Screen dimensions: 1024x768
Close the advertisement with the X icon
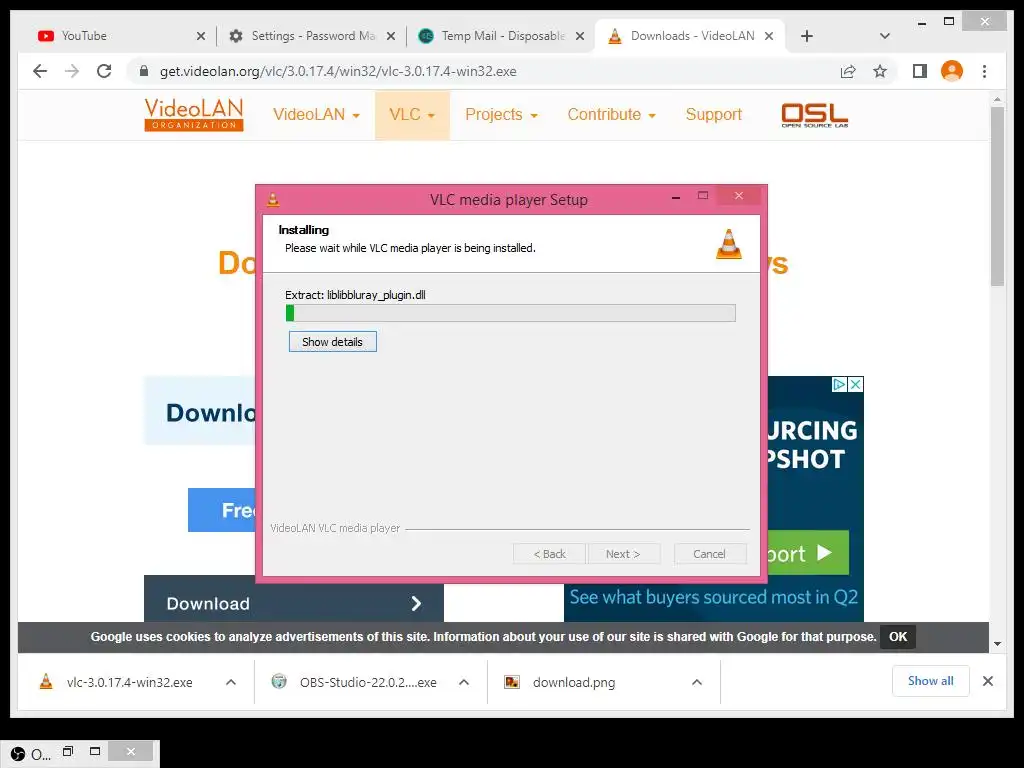855,385
